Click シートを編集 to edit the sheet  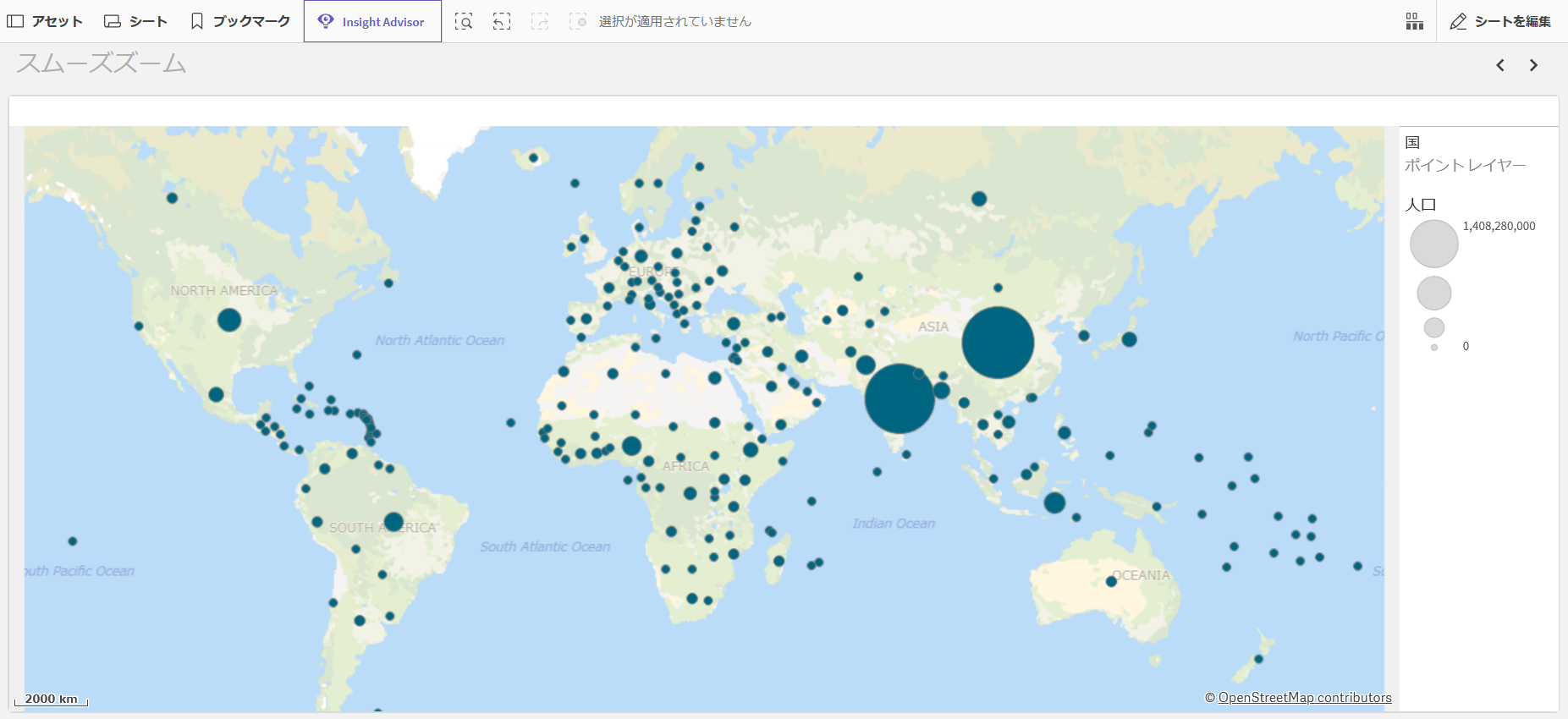1500,21
